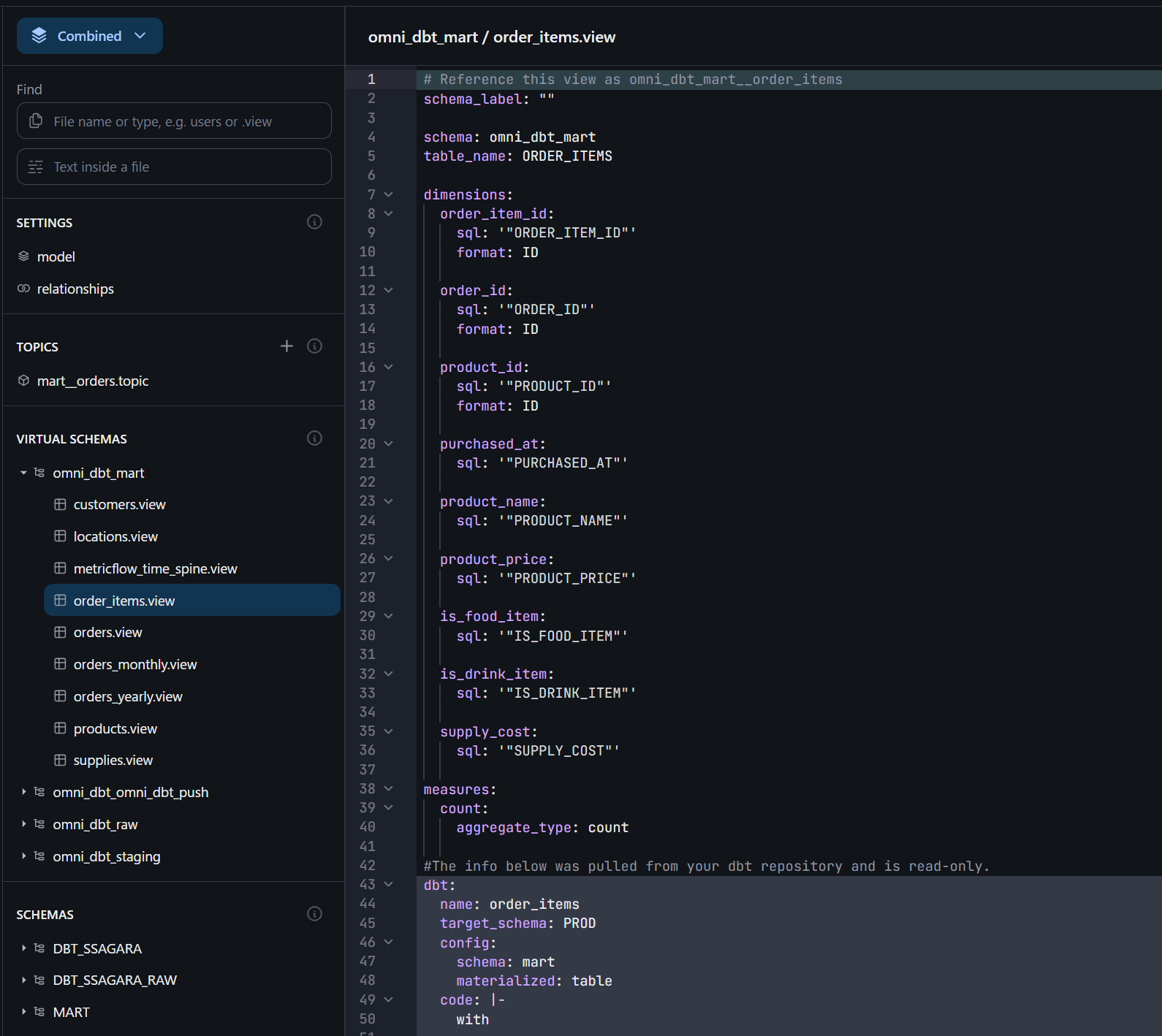This screenshot has width=1162, height=1036.
Task: Click the plus icon to add topic
Action: pyautogui.click(x=286, y=346)
